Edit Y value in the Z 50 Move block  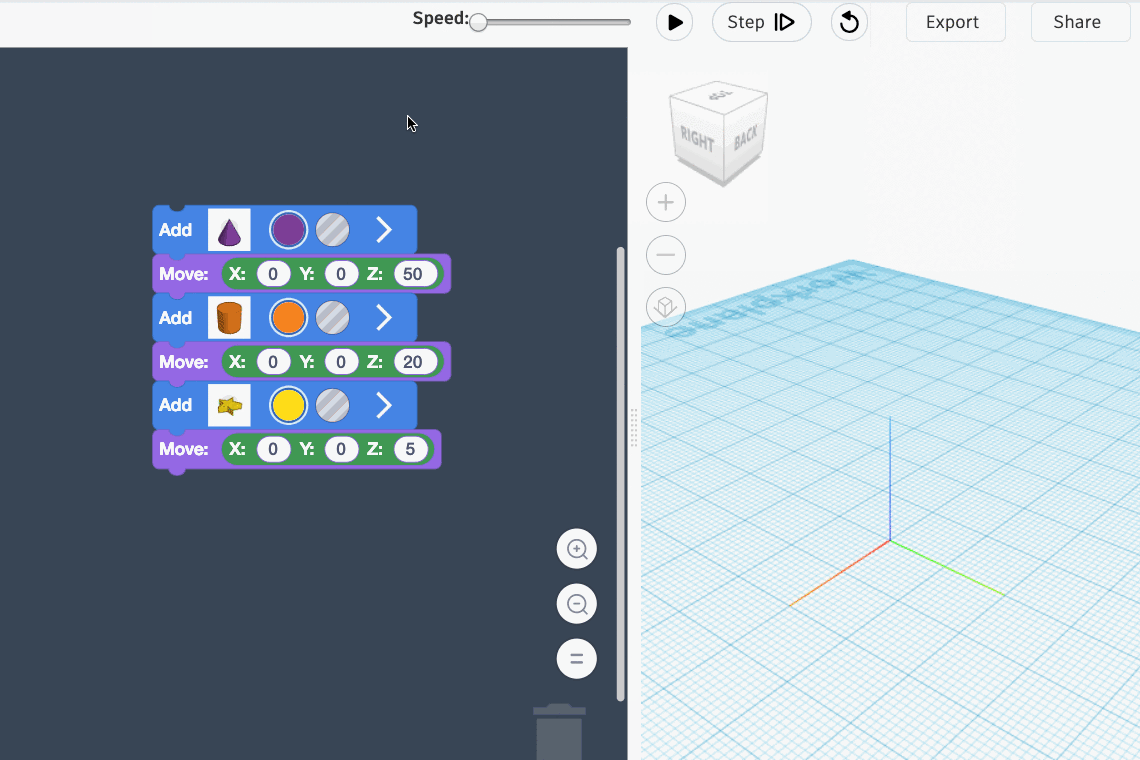coord(341,274)
